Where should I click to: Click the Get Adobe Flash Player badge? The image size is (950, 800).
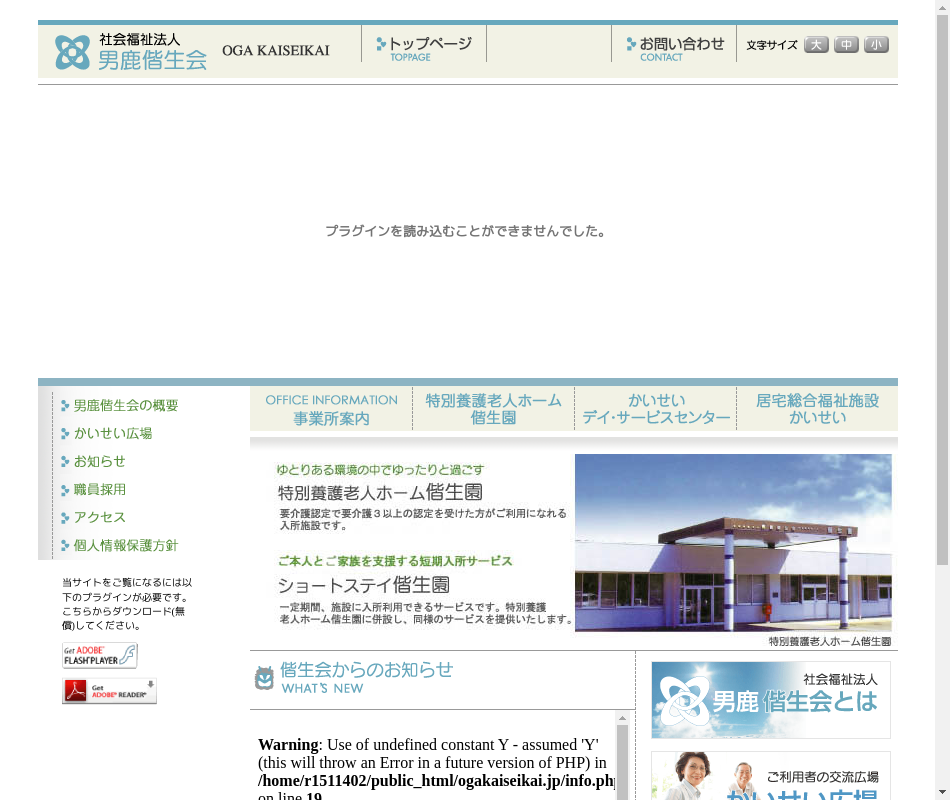(99, 656)
